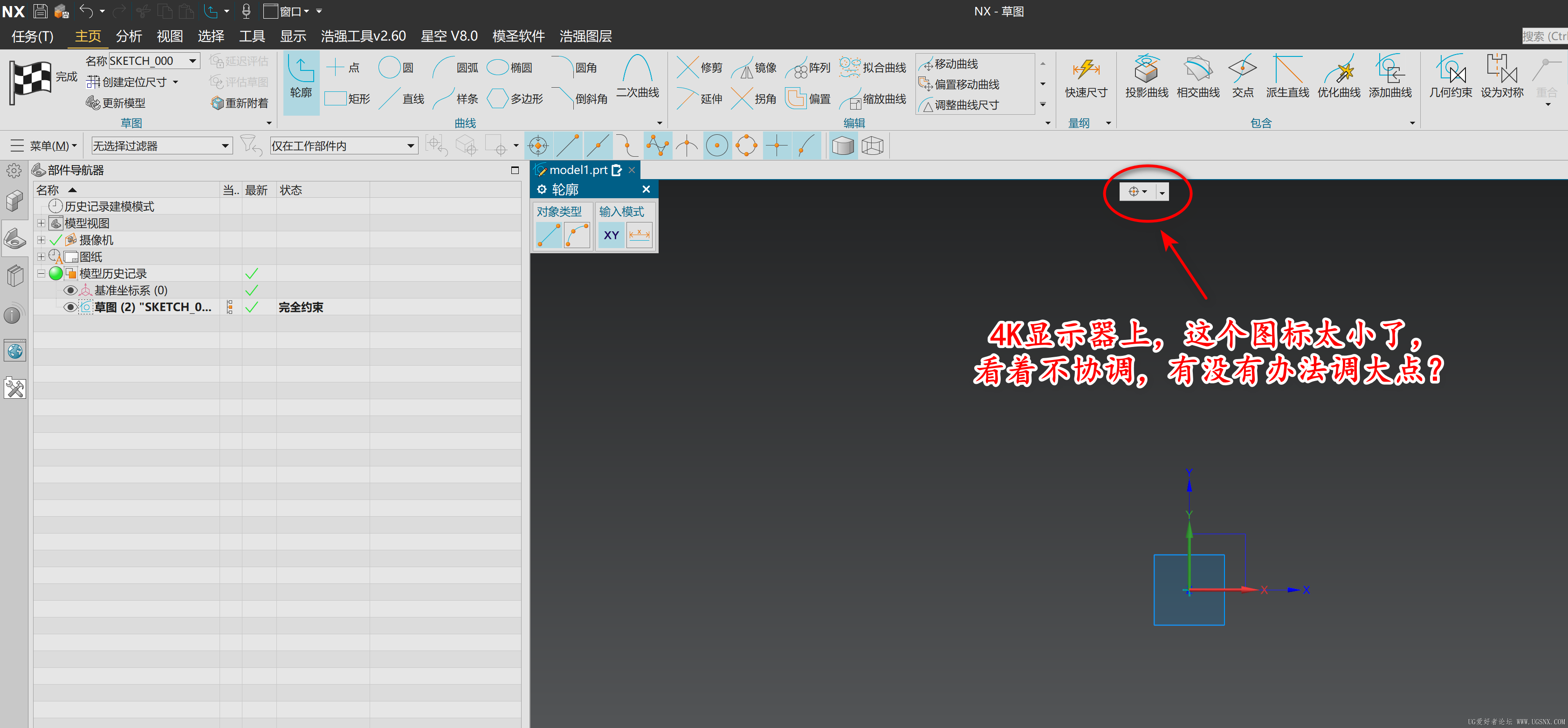Click the Pattern (阵列) tool
The image size is (1568, 728).
tap(808, 67)
